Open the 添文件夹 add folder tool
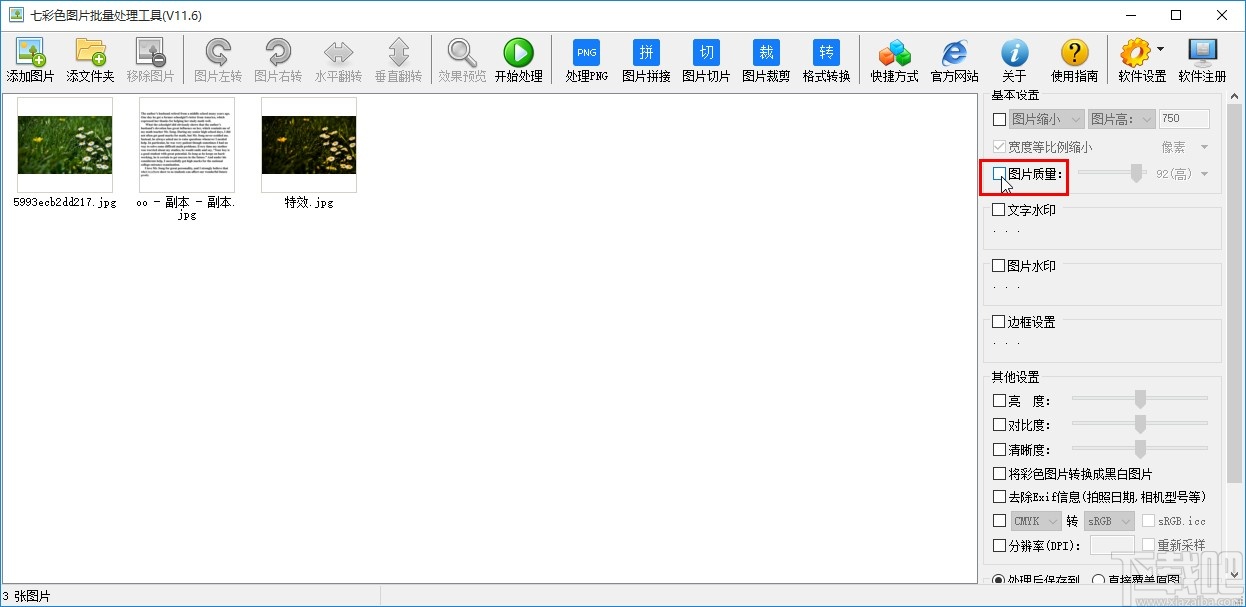Screen dimensions: 1246x607 pos(91,60)
